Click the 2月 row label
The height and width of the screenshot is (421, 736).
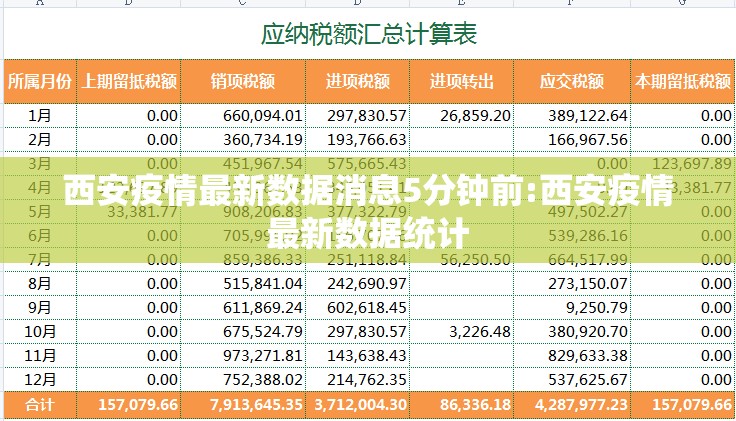coord(40,139)
